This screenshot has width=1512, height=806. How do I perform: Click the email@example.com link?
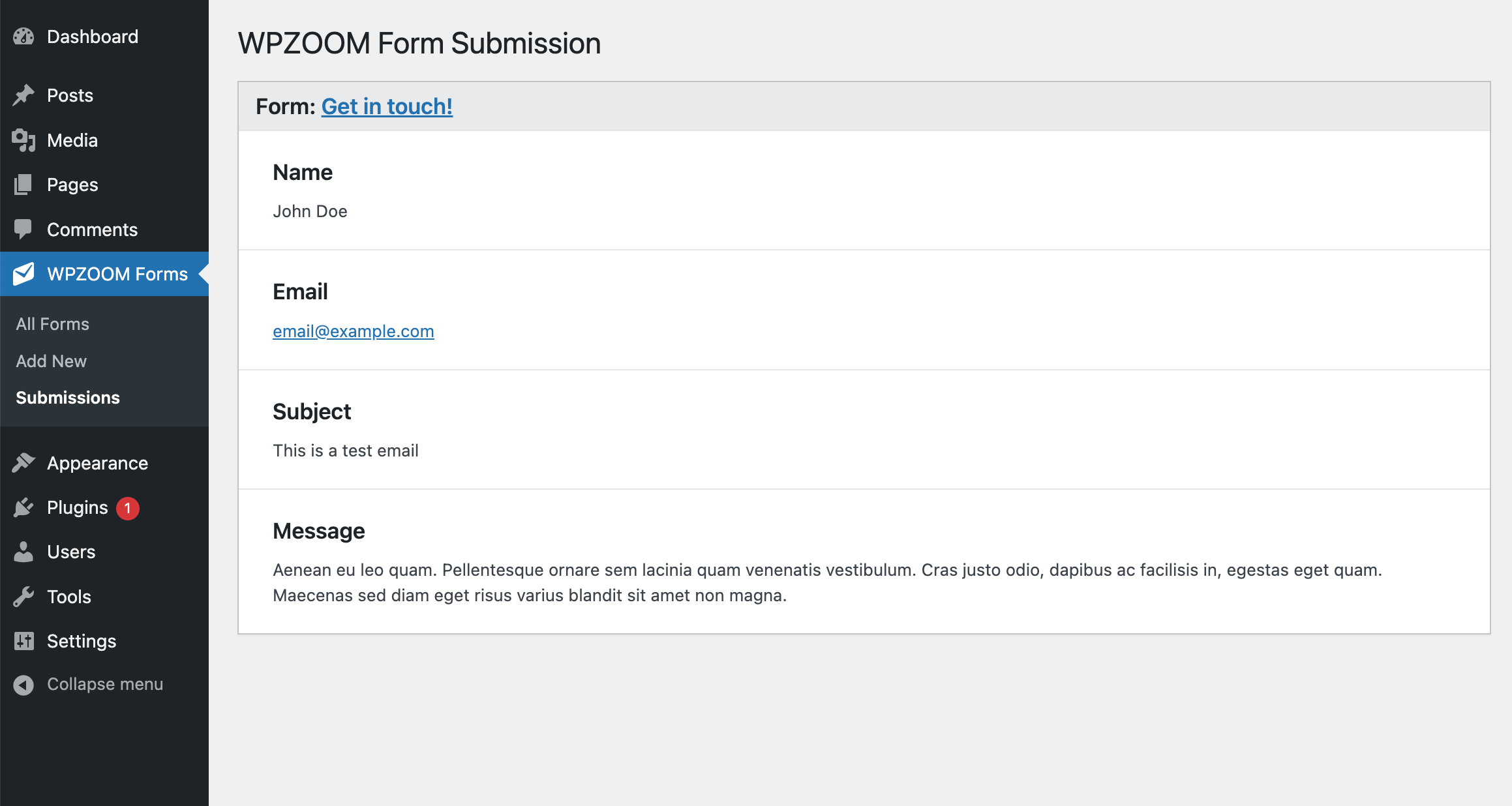(353, 331)
